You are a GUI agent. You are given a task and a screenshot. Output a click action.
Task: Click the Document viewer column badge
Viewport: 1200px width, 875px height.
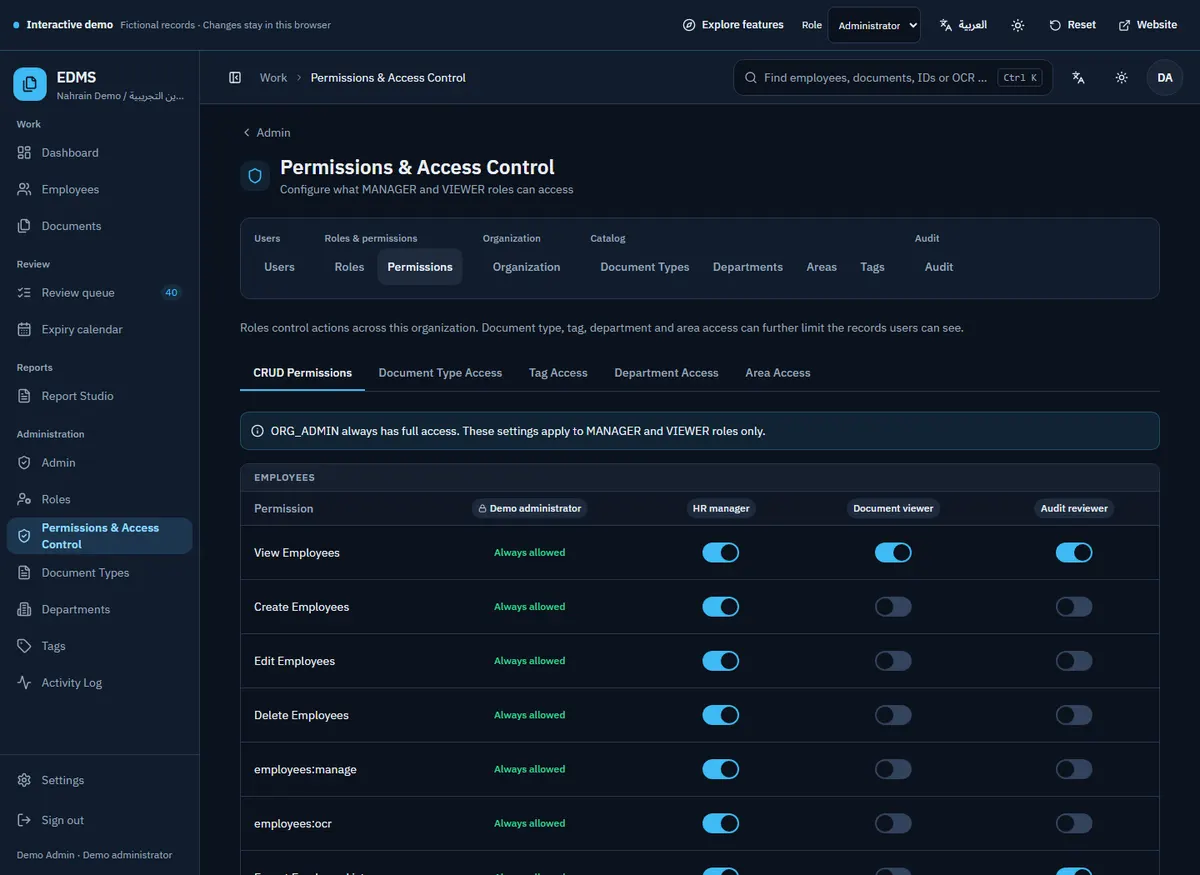[x=893, y=508]
